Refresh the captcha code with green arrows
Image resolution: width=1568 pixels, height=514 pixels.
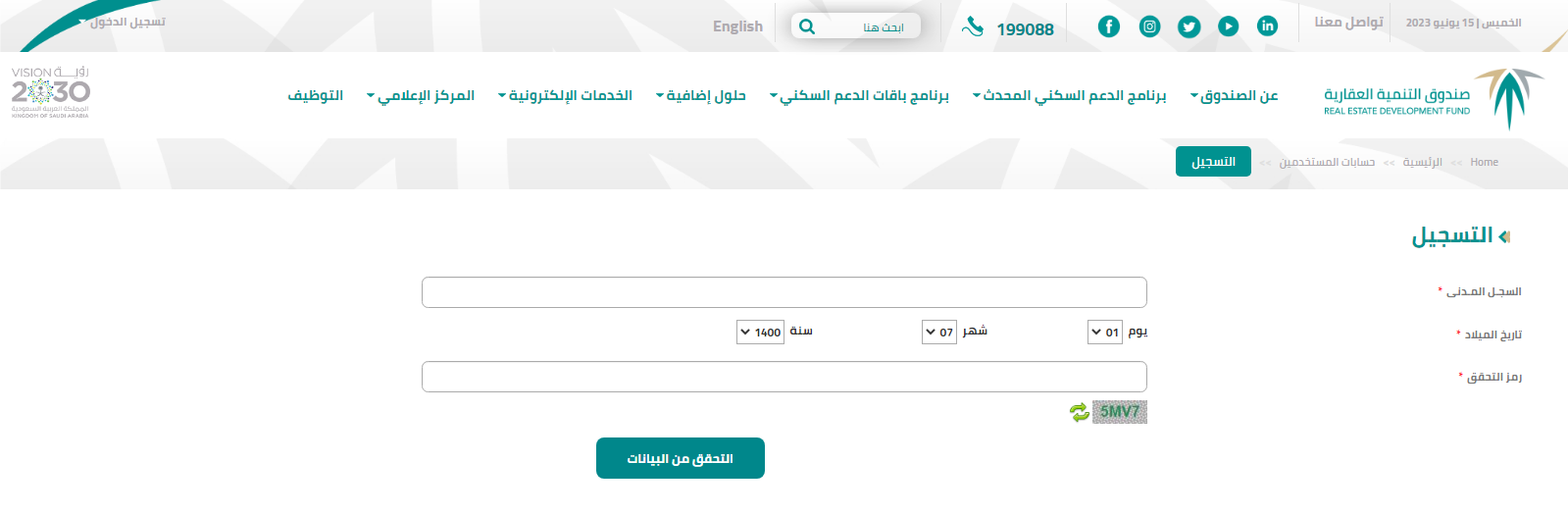1079,413
